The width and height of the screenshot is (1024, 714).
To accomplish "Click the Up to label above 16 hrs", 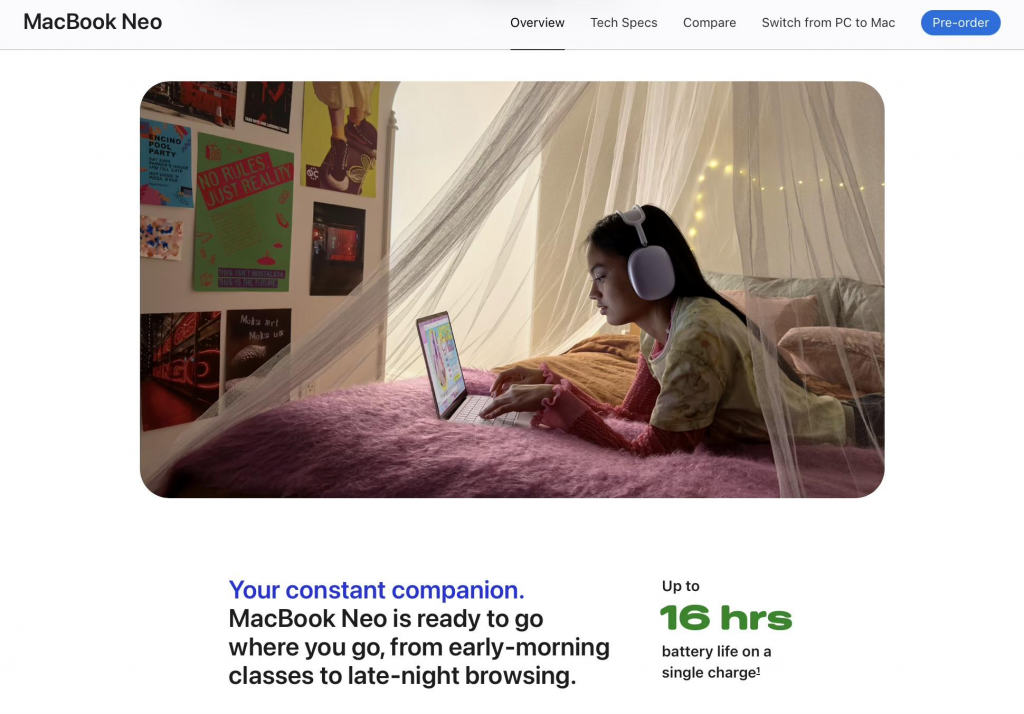I will (680, 586).
